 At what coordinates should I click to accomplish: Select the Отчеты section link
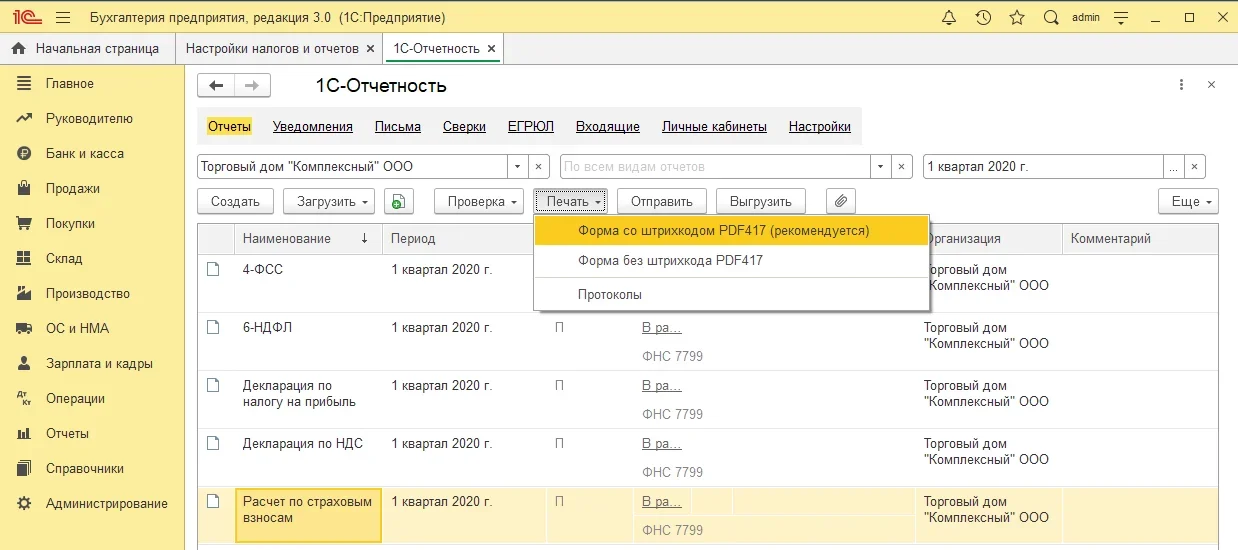229,126
